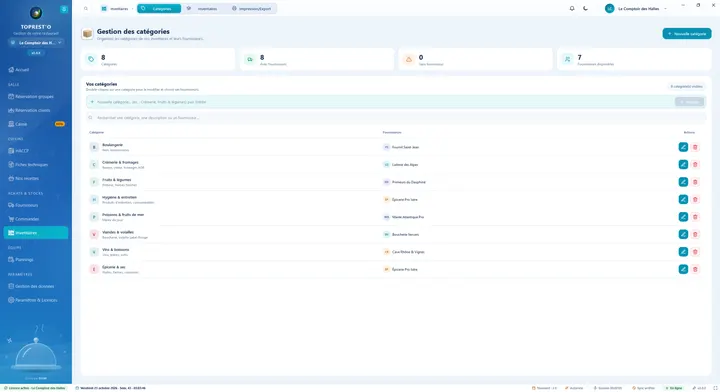Open Gestion des données in the sidebar
The height and width of the screenshot is (392, 720).
point(36,286)
